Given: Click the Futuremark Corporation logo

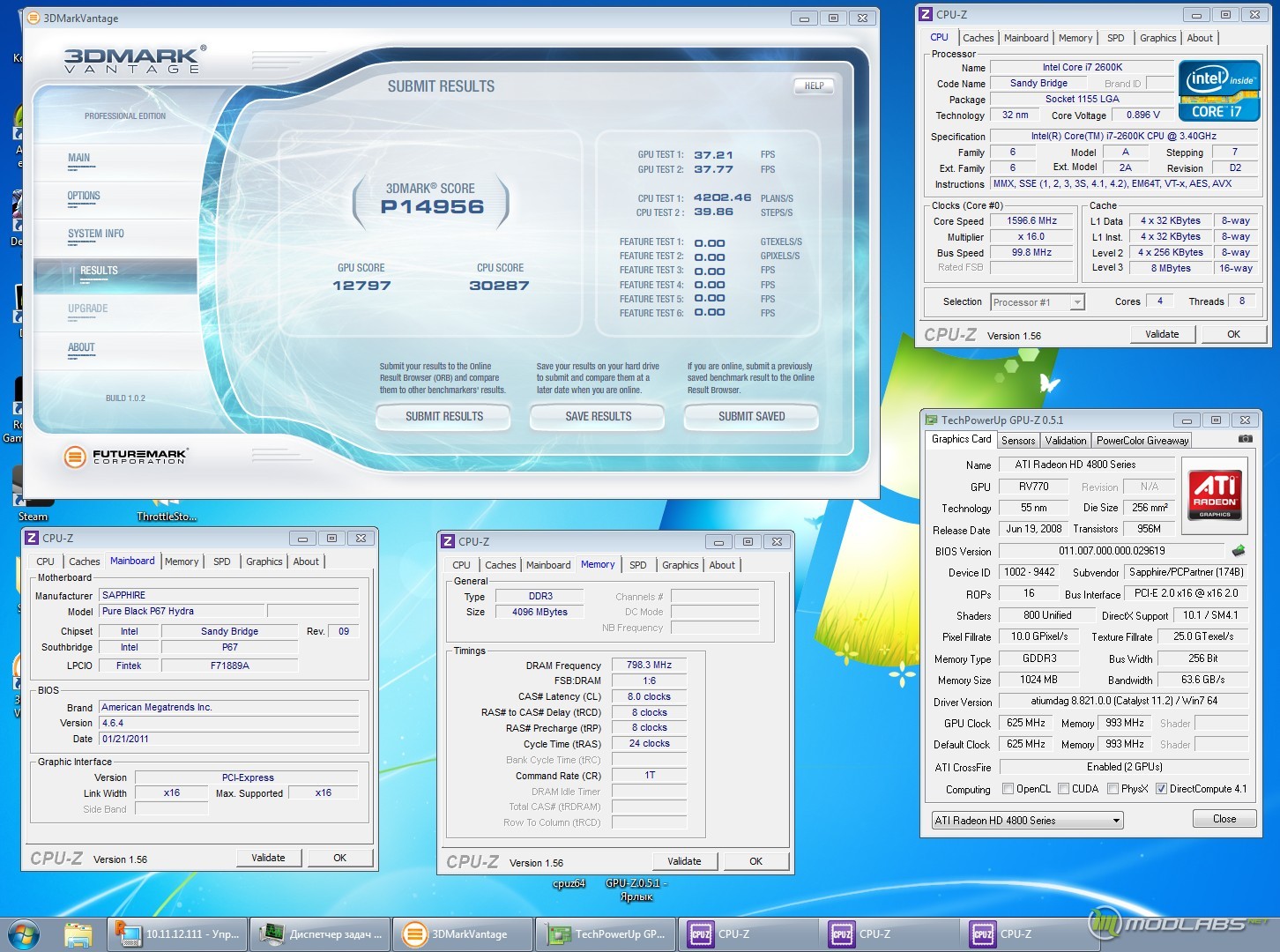Looking at the screenshot, I should click(126, 457).
